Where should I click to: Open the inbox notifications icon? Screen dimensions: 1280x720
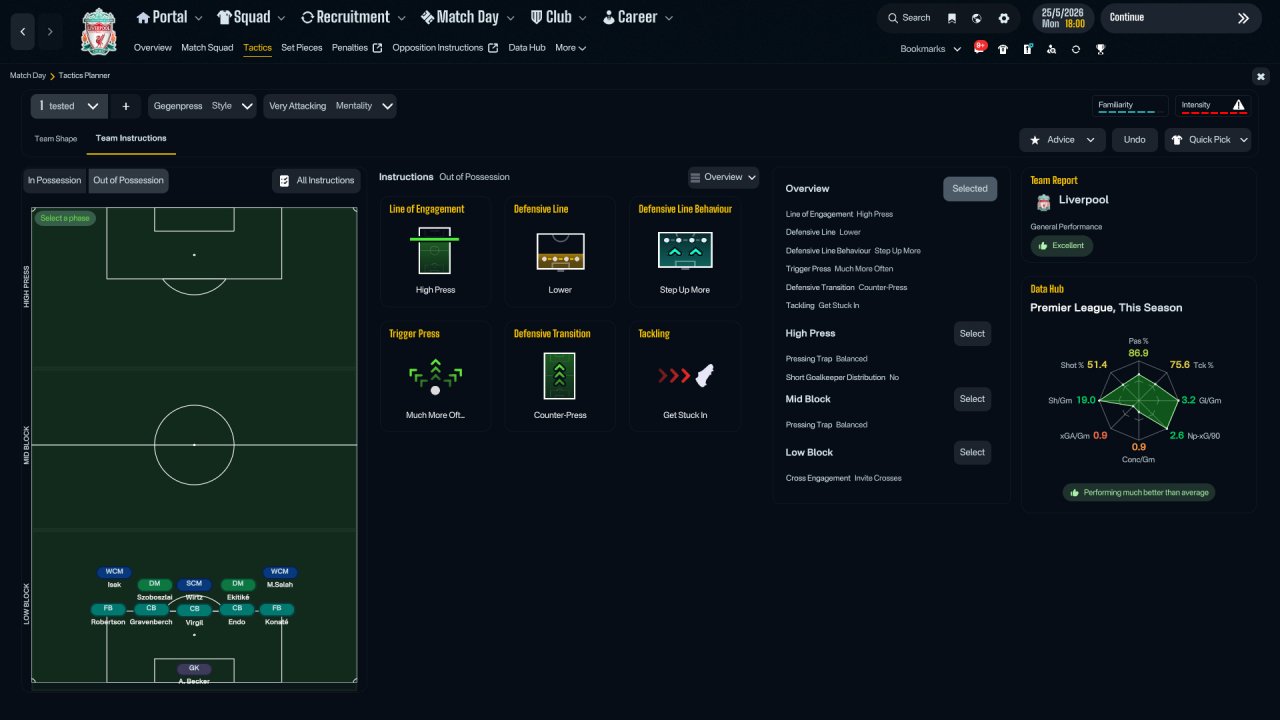pyautogui.click(x=980, y=48)
